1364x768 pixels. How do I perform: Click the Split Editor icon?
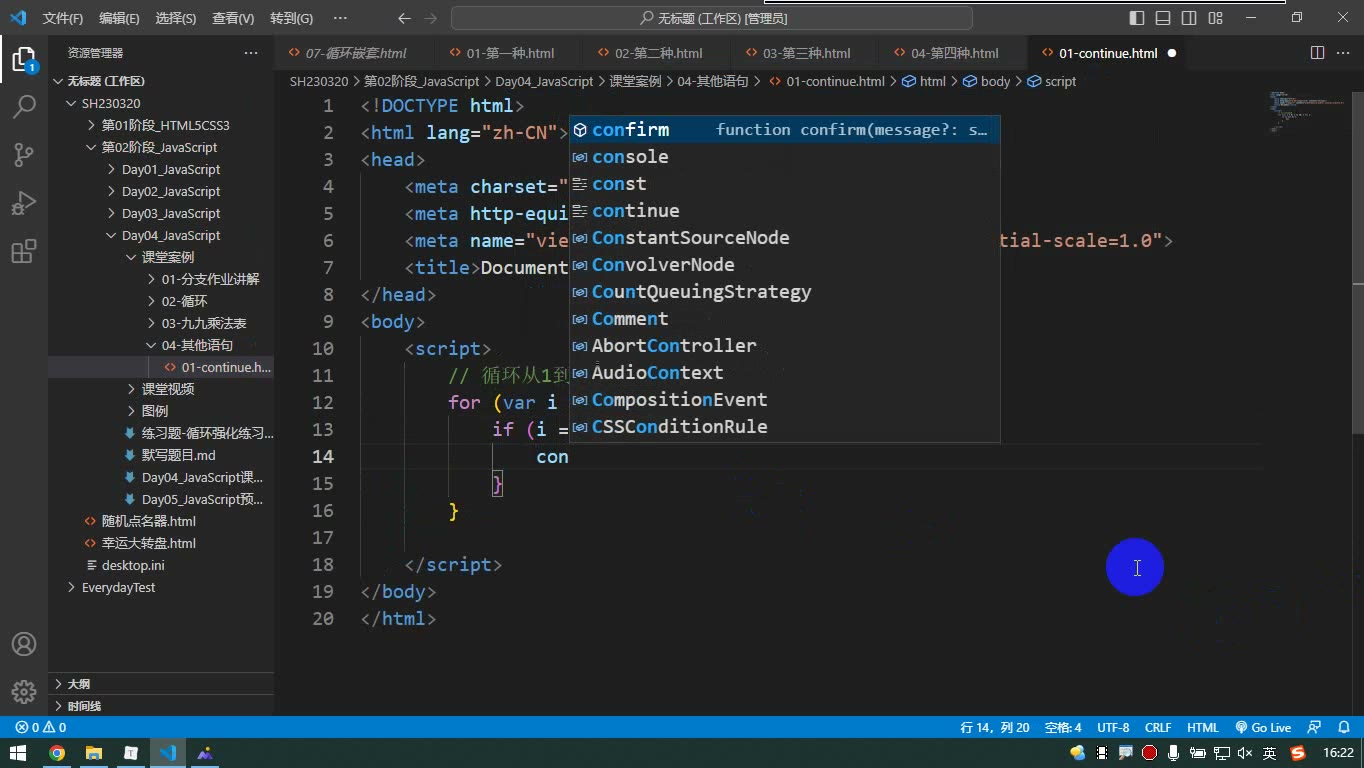1317,53
